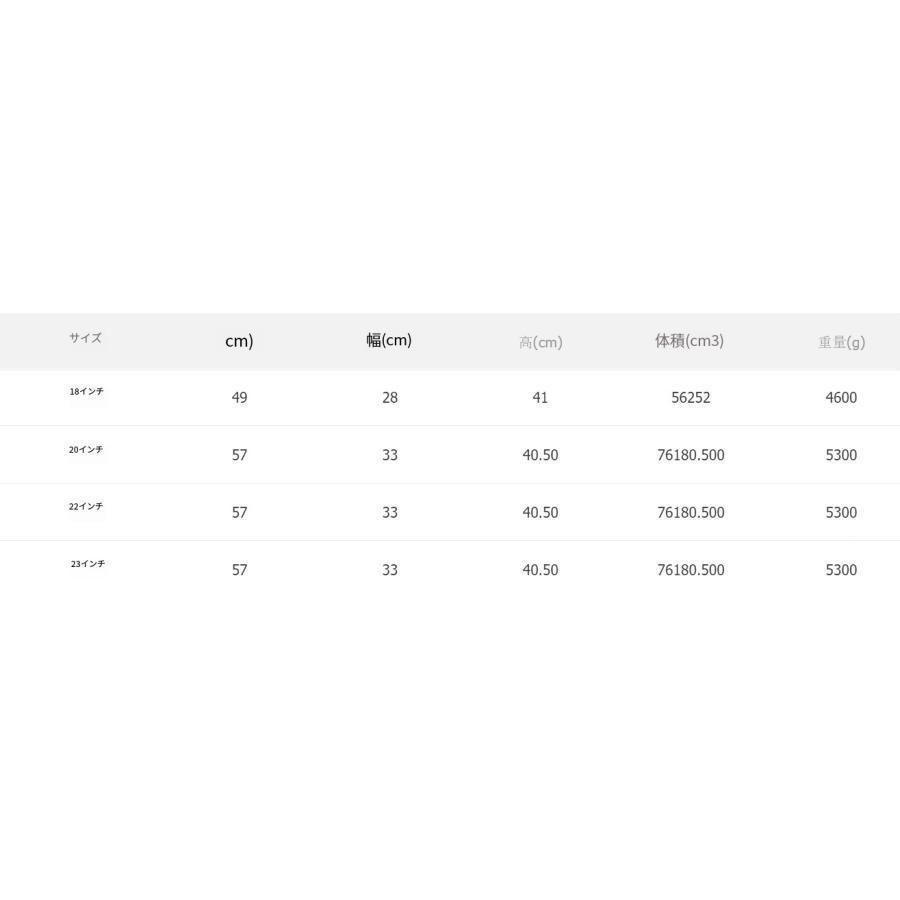Click the height value 41
This screenshot has height=900, width=900.
[540, 398]
